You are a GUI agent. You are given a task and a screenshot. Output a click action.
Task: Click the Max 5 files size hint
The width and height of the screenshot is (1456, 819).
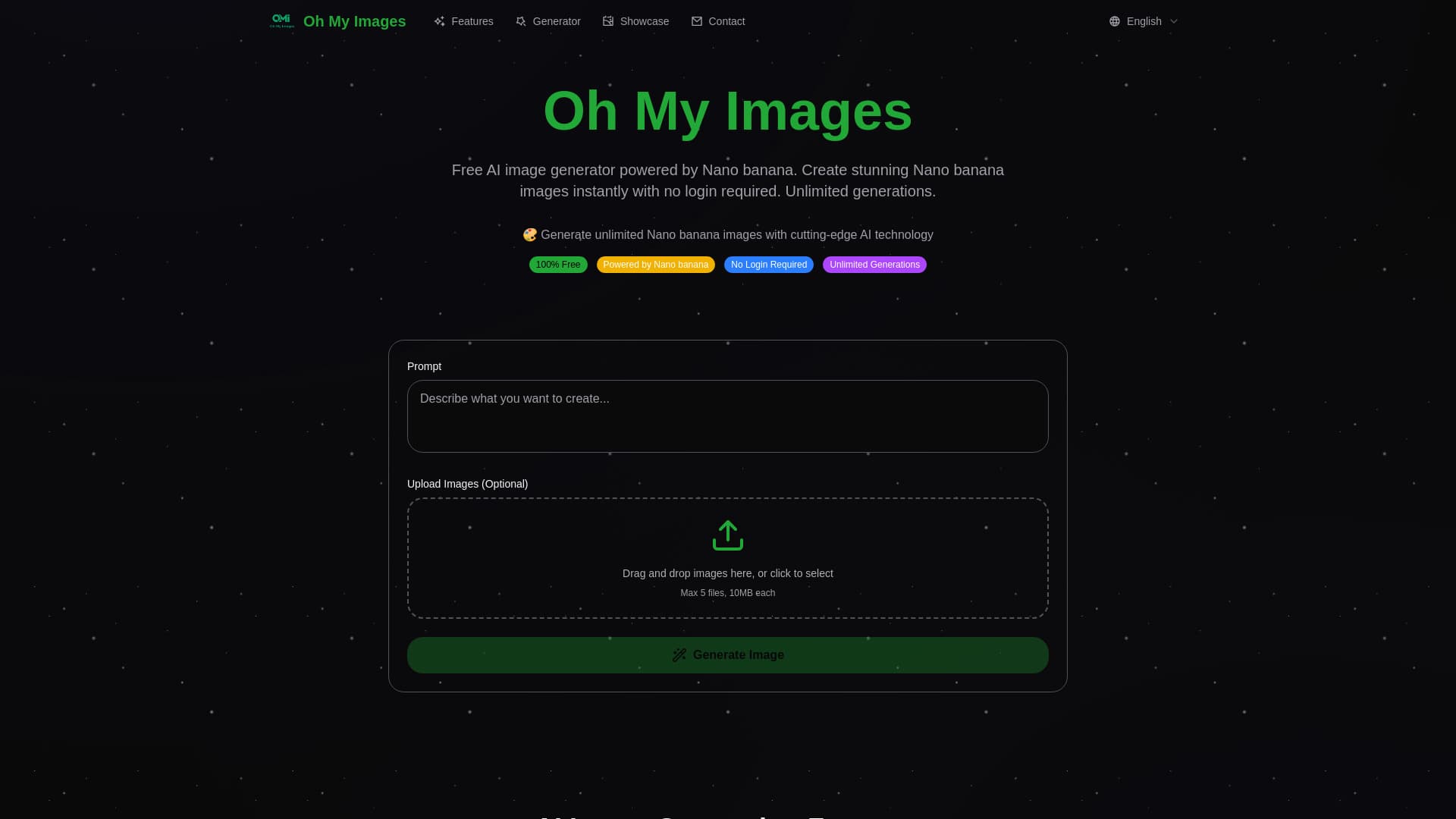point(727,592)
